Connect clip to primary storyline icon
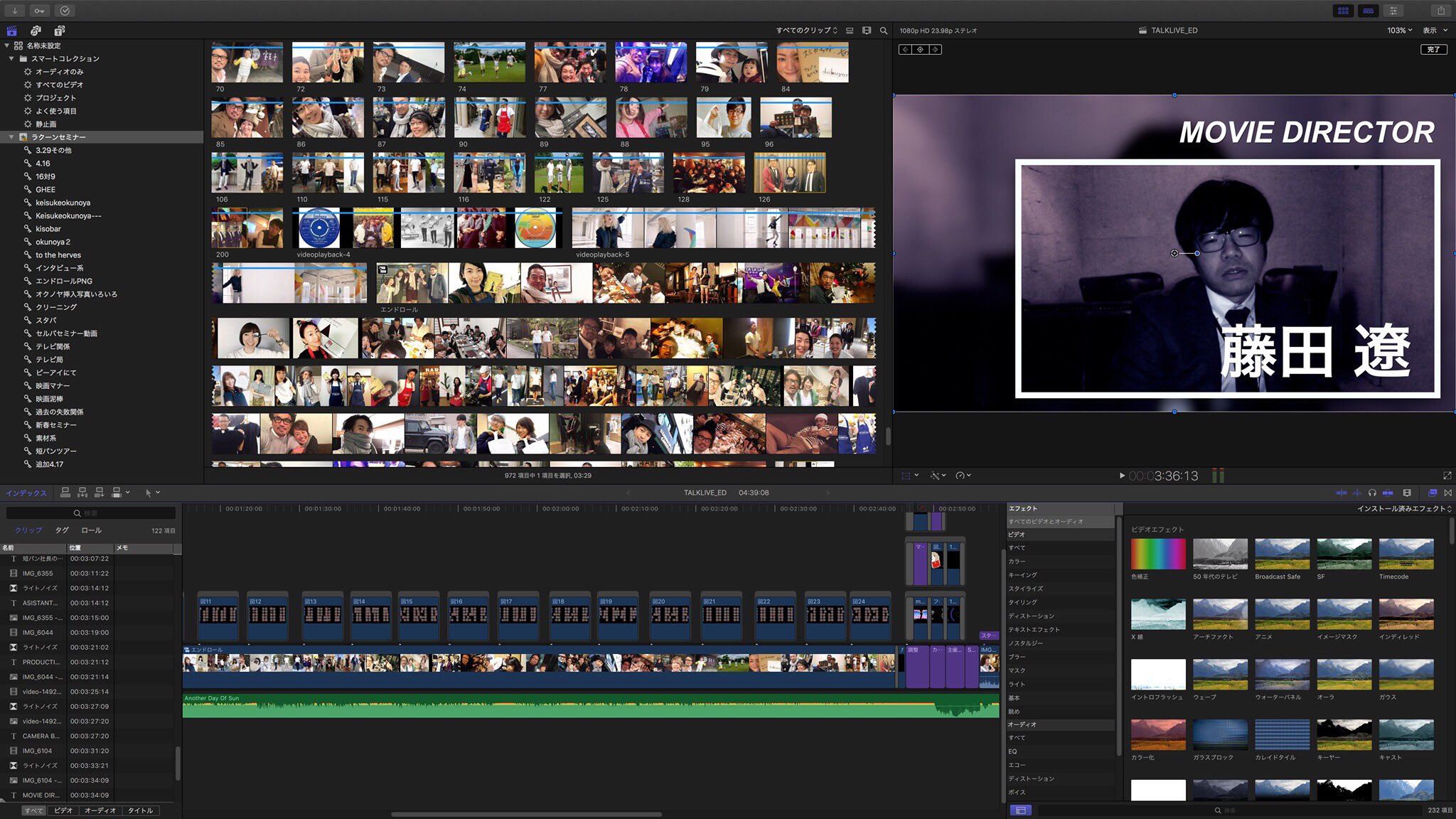Viewport: 1456px width, 819px height. (65, 492)
